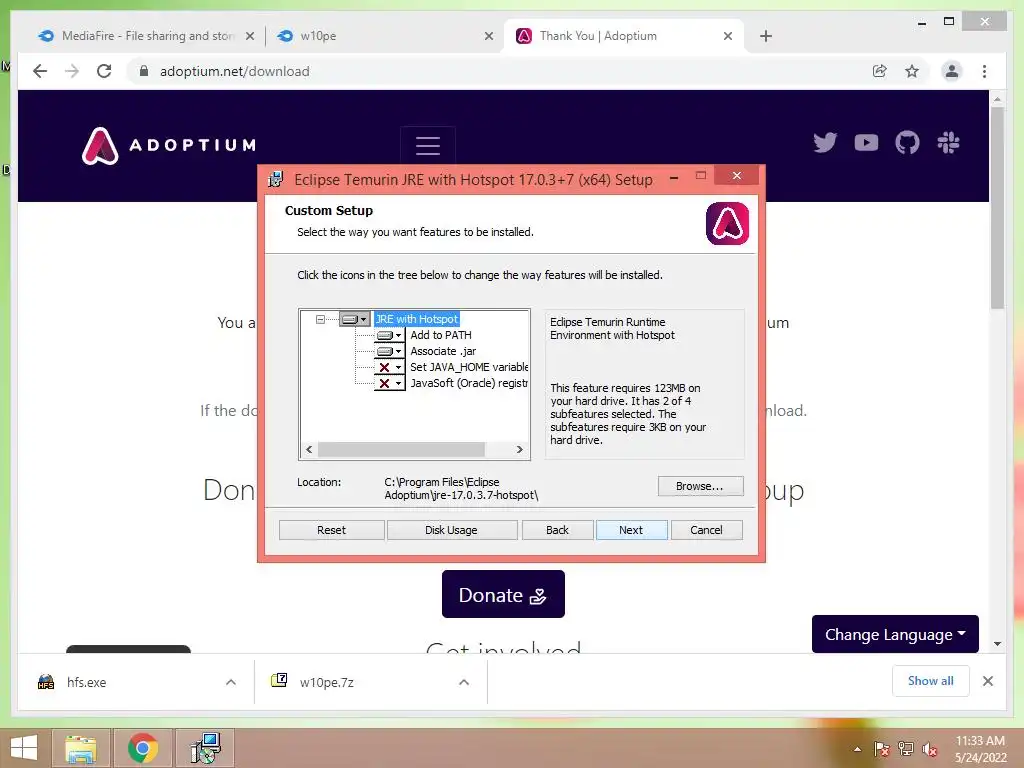Collapse the JRE with Hotspot tree node
The width and height of the screenshot is (1024, 768).
[x=320, y=319]
